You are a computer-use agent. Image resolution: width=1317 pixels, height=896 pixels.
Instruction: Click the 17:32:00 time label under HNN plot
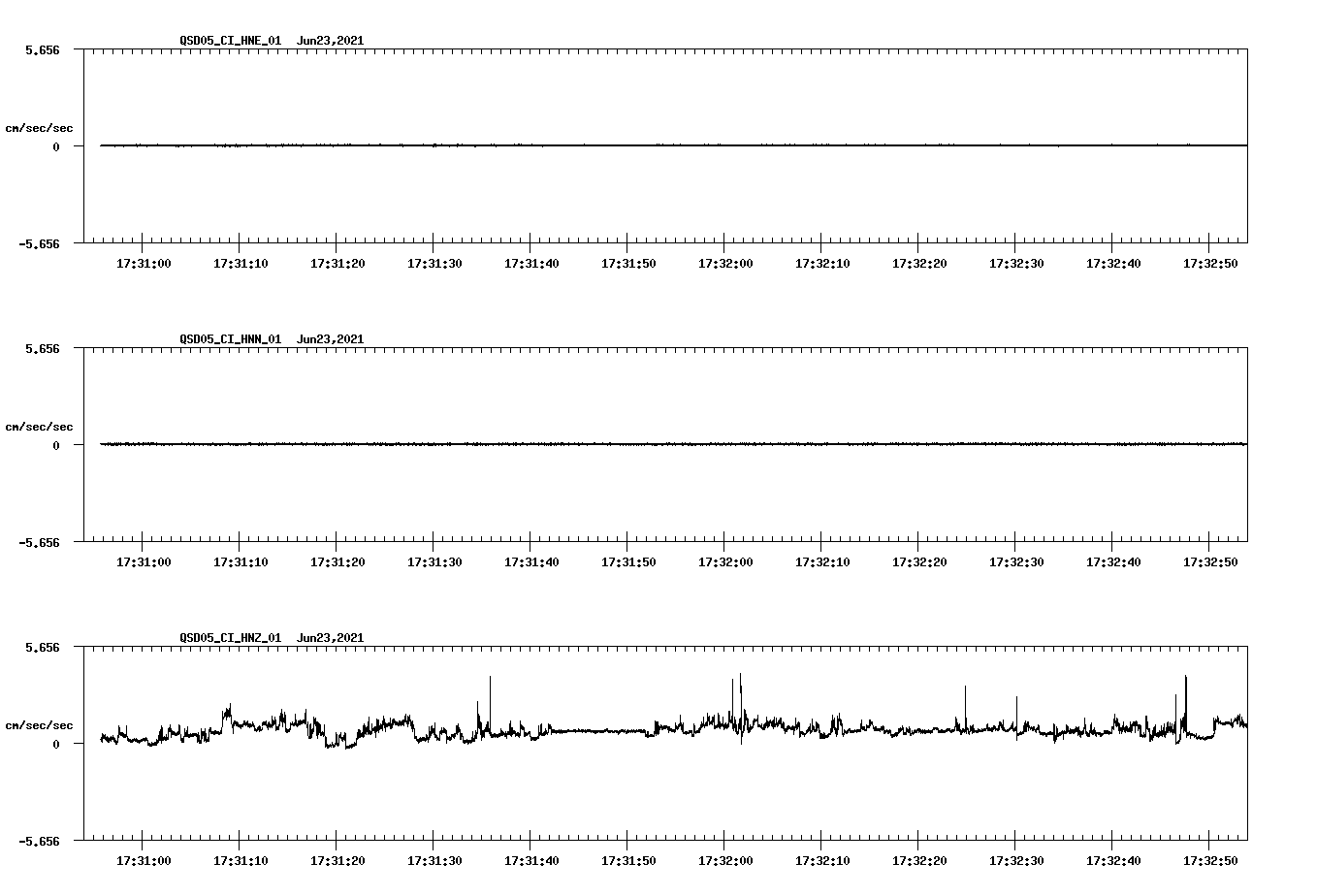click(725, 561)
